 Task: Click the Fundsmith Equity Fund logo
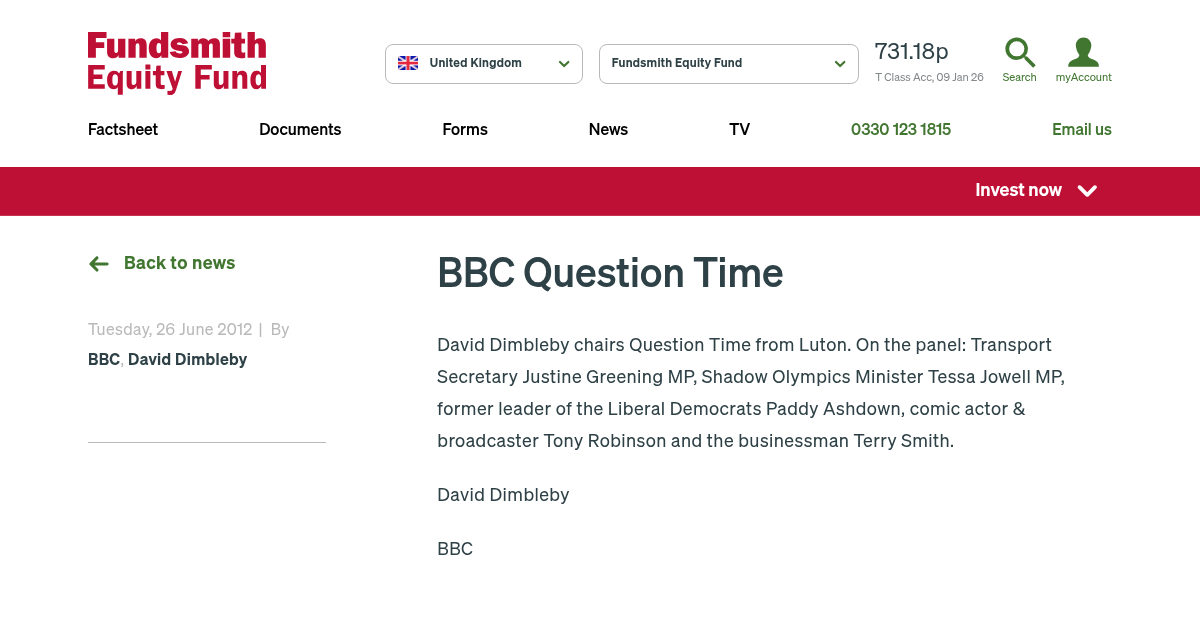(176, 62)
